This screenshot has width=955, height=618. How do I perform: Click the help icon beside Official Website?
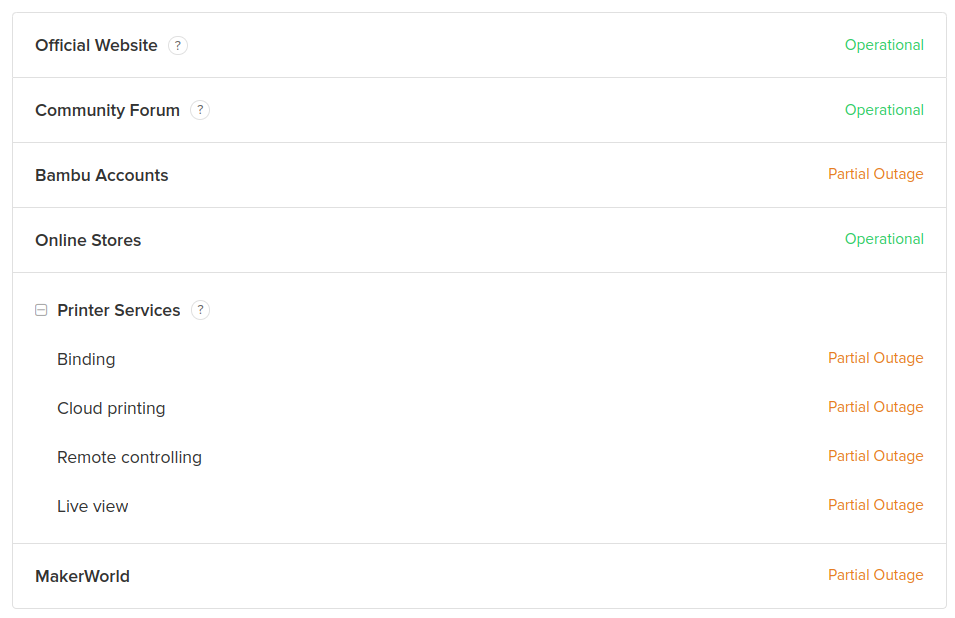[x=178, y=46]
